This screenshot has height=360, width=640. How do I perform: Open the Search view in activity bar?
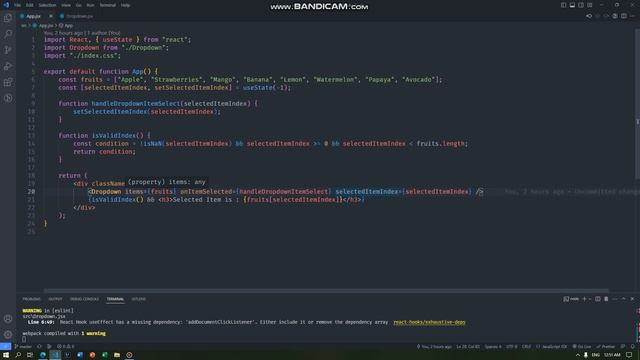(8, 34)
